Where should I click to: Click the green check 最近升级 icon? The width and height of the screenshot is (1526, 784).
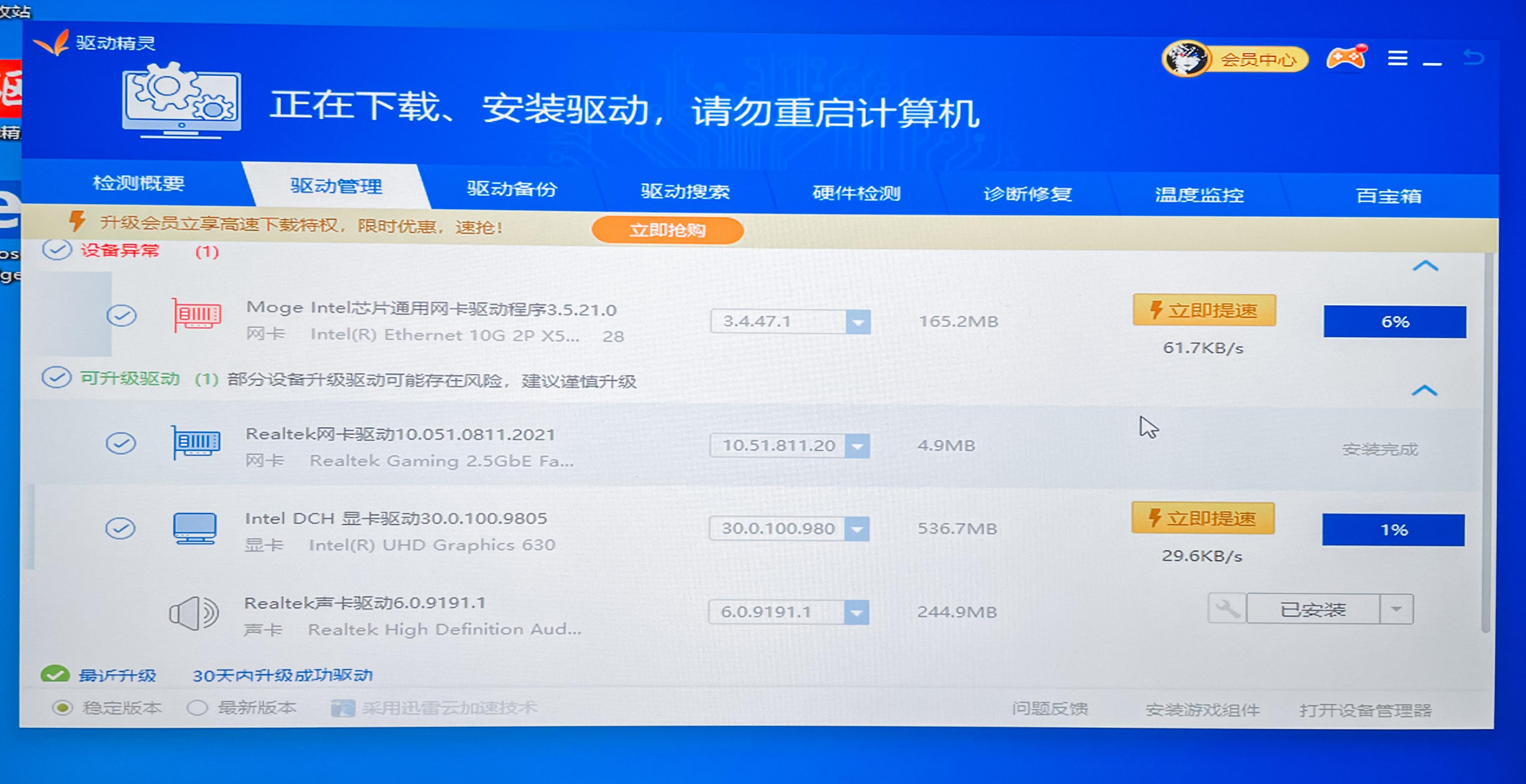[x=55, y=675]
